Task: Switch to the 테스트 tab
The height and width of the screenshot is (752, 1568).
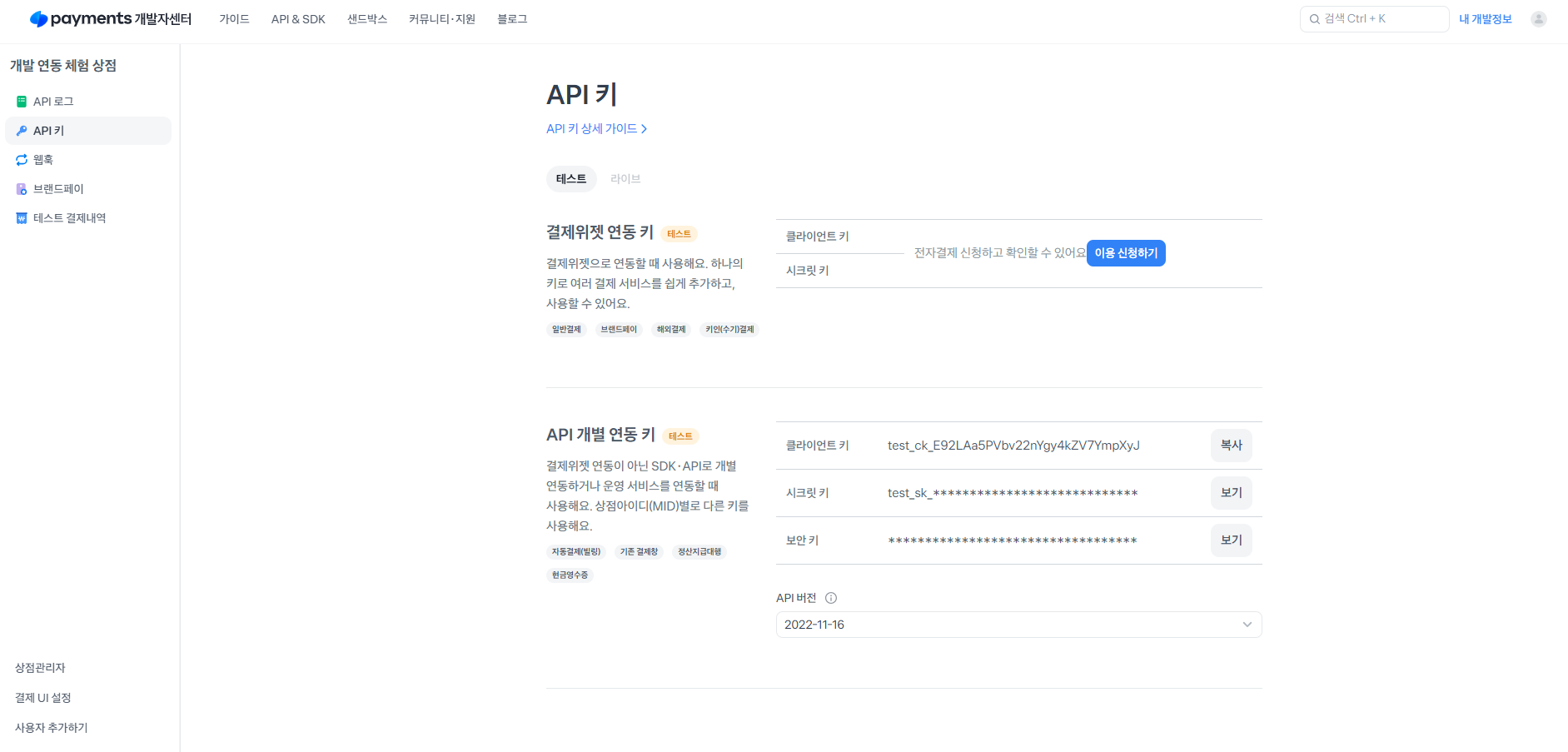Action: click(571, 179)
